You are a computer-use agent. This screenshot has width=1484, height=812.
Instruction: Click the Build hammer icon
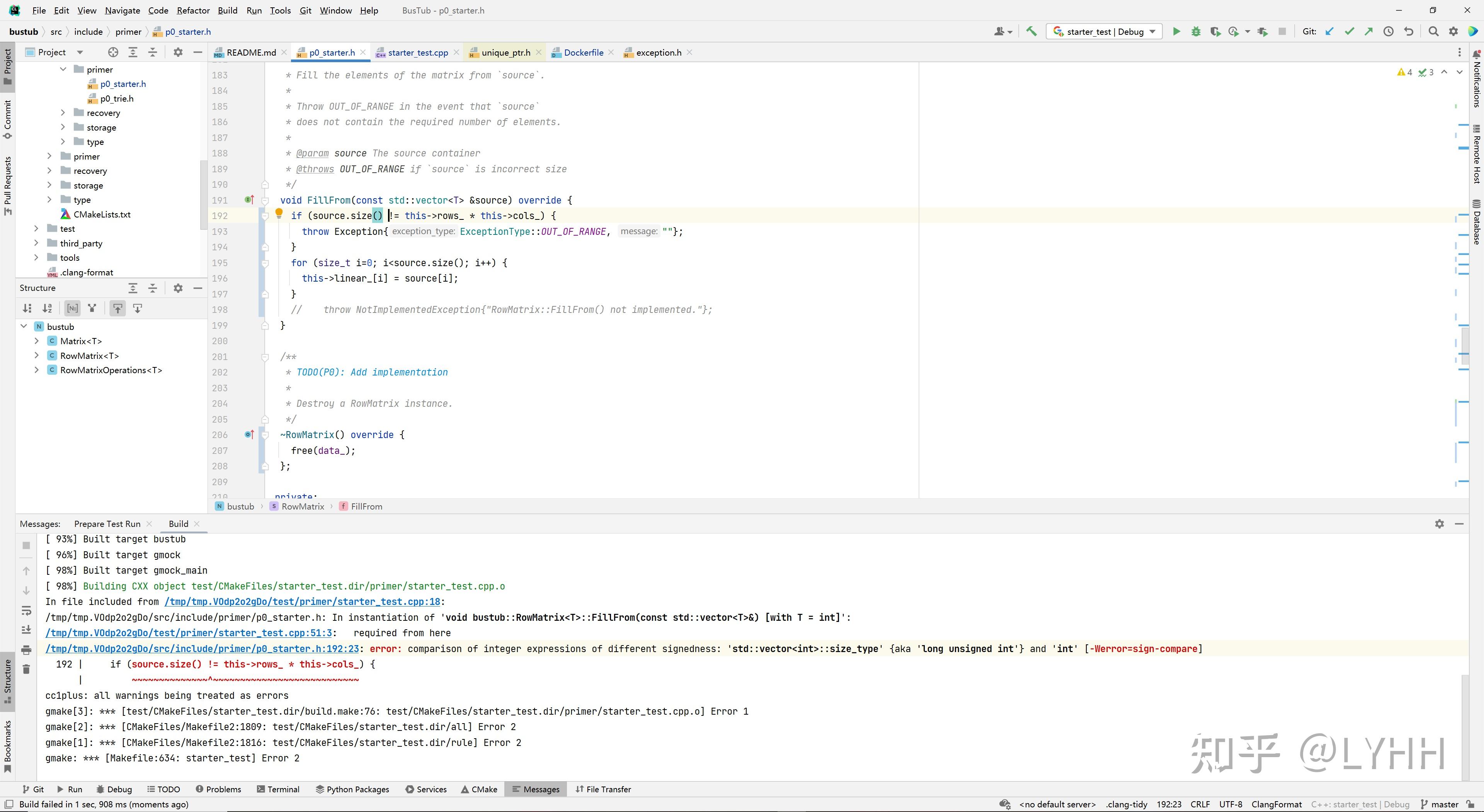1031,32
